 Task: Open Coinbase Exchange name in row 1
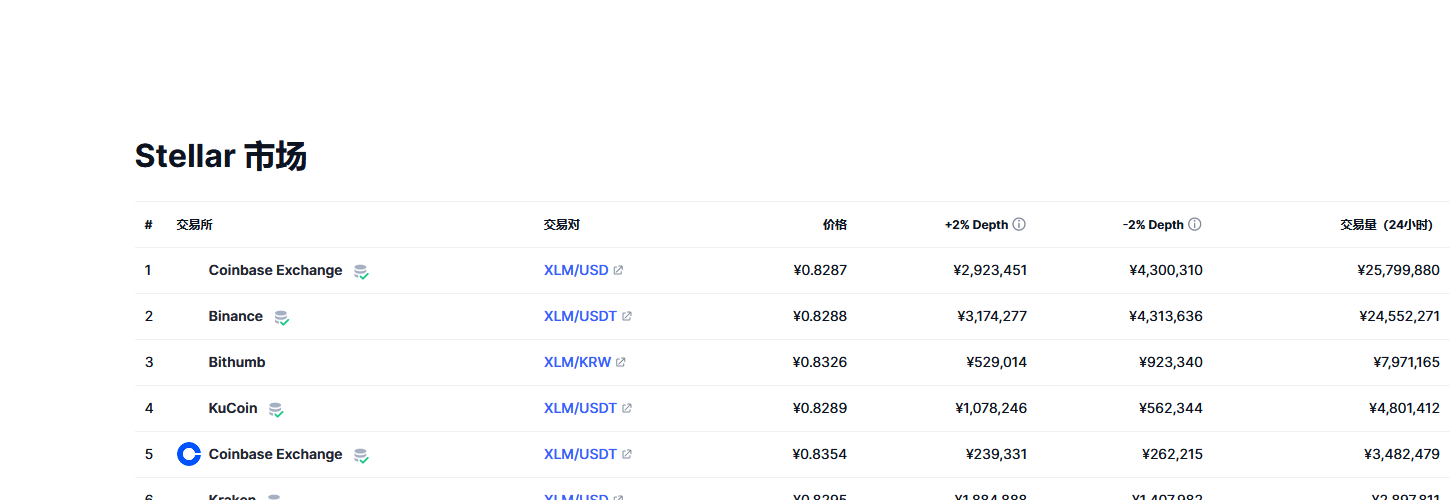(275, 271)
